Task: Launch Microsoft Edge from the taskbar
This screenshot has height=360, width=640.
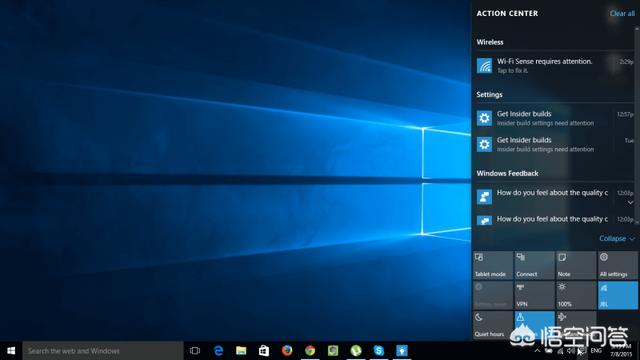Action: point(218,351)
